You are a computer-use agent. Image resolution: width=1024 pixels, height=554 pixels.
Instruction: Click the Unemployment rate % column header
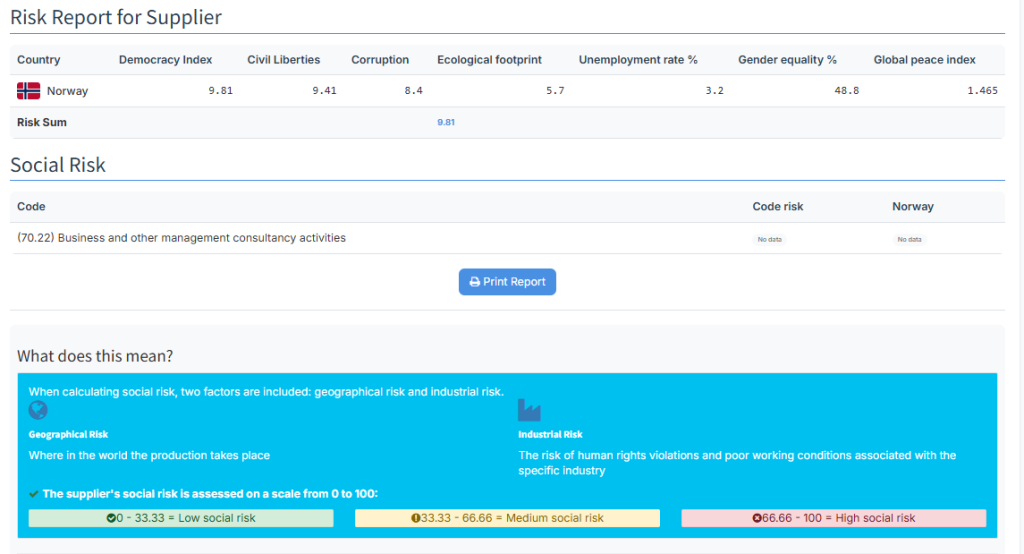pyautogui.click(x=638, y=60)
